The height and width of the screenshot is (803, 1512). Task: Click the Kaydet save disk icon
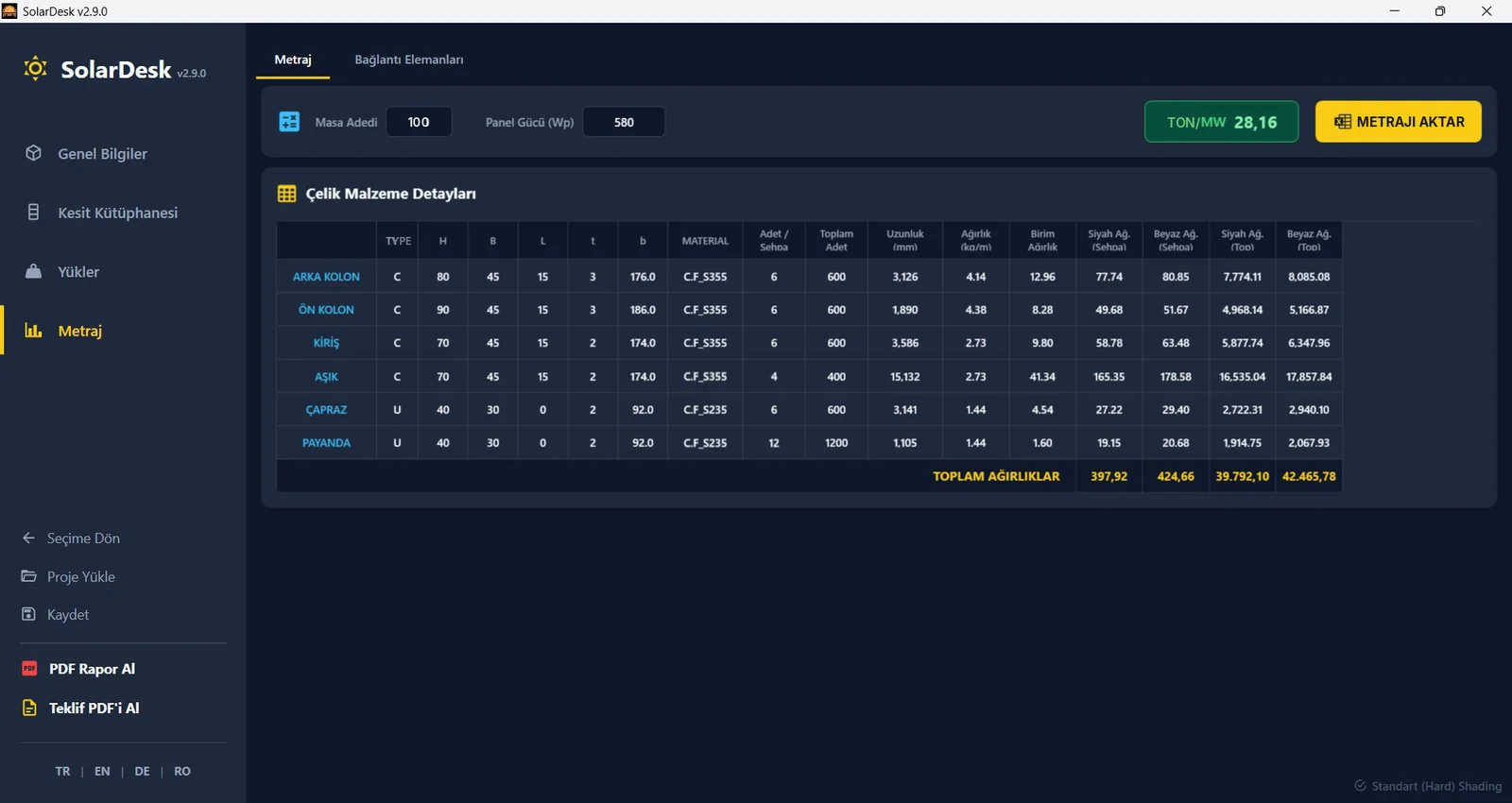point(28,614)
